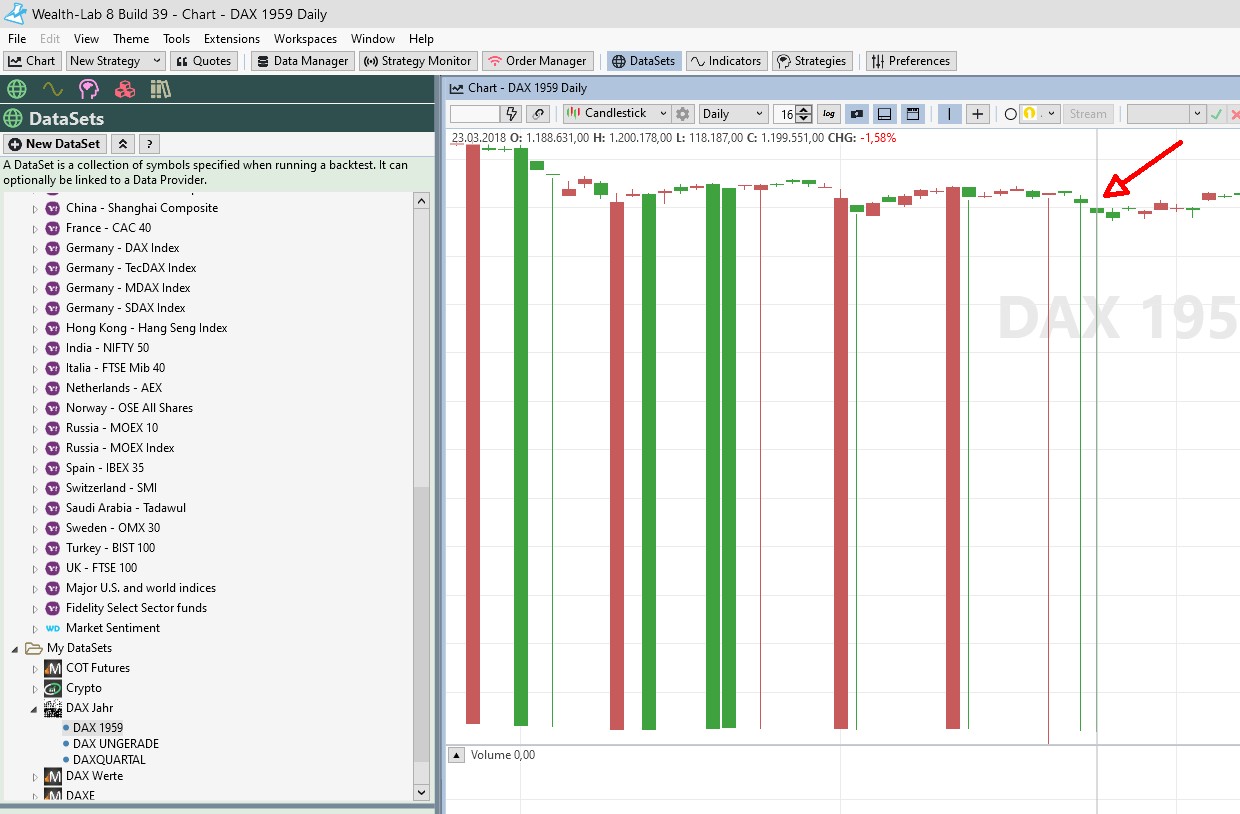Viewport: 1240px width, 814px height.
Task: Click the books library icon in sidebar
Action: click(x=161, y=89)
